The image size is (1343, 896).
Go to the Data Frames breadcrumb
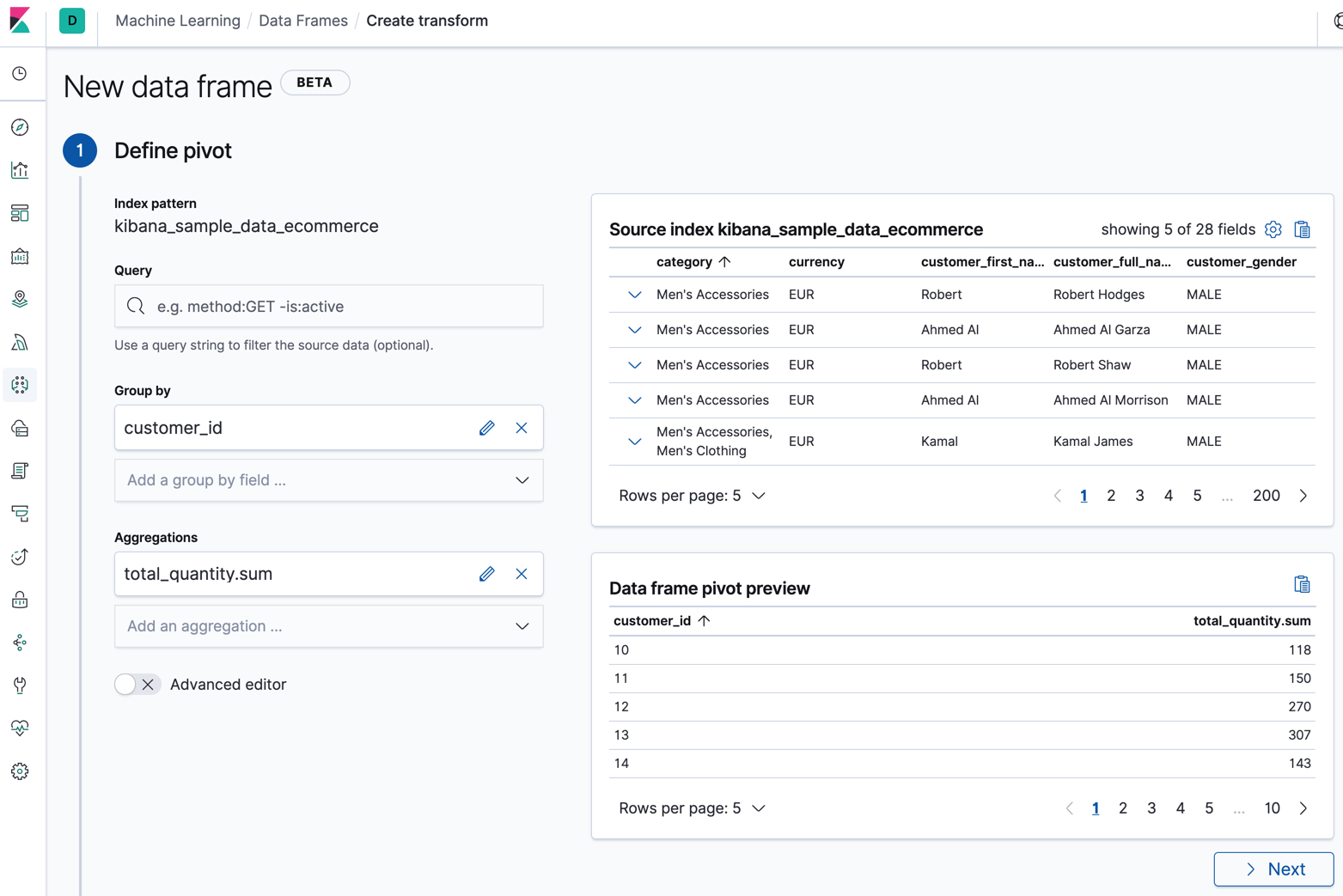click(x=302, y=21)
